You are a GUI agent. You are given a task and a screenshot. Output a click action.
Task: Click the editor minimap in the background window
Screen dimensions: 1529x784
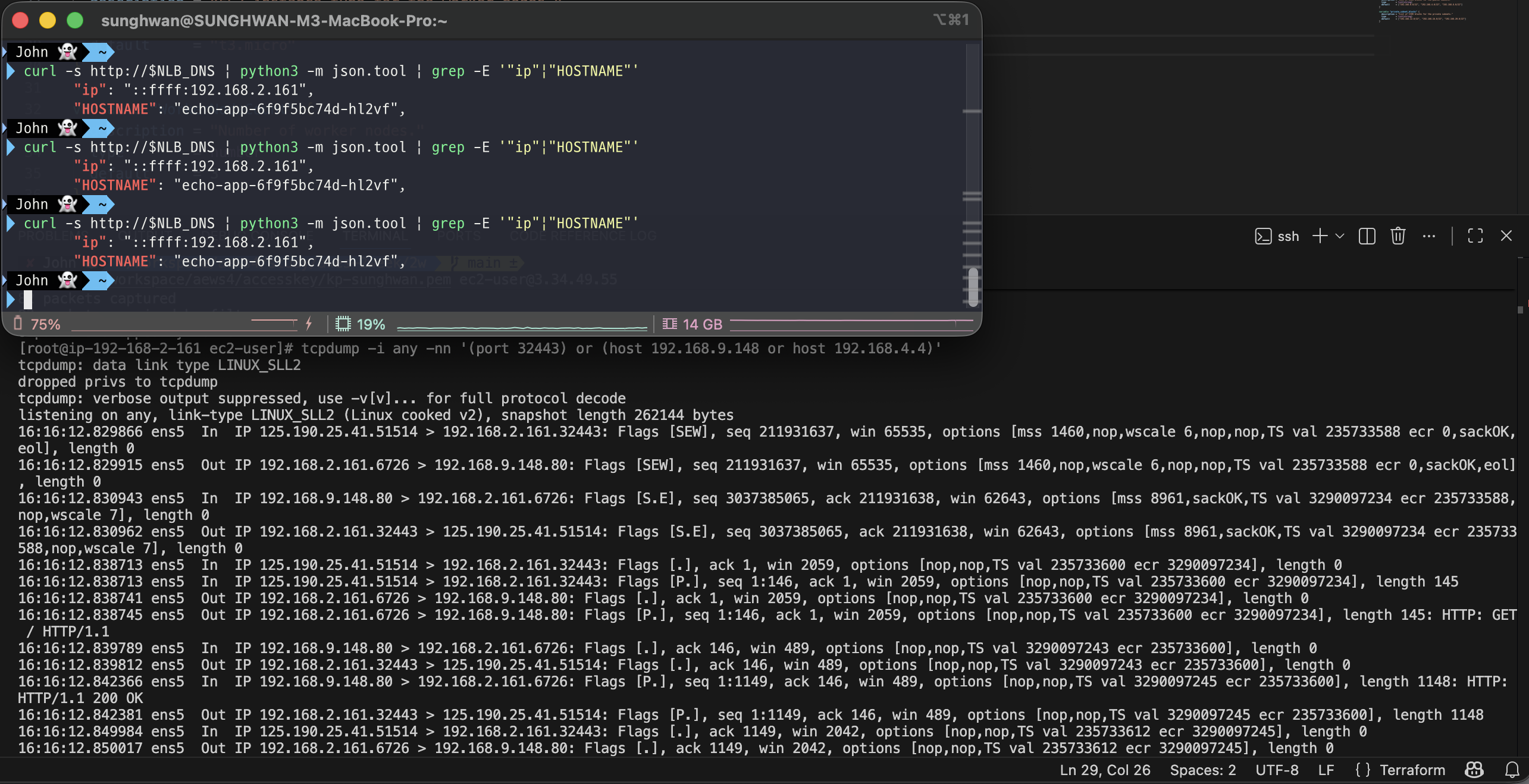1422,11
